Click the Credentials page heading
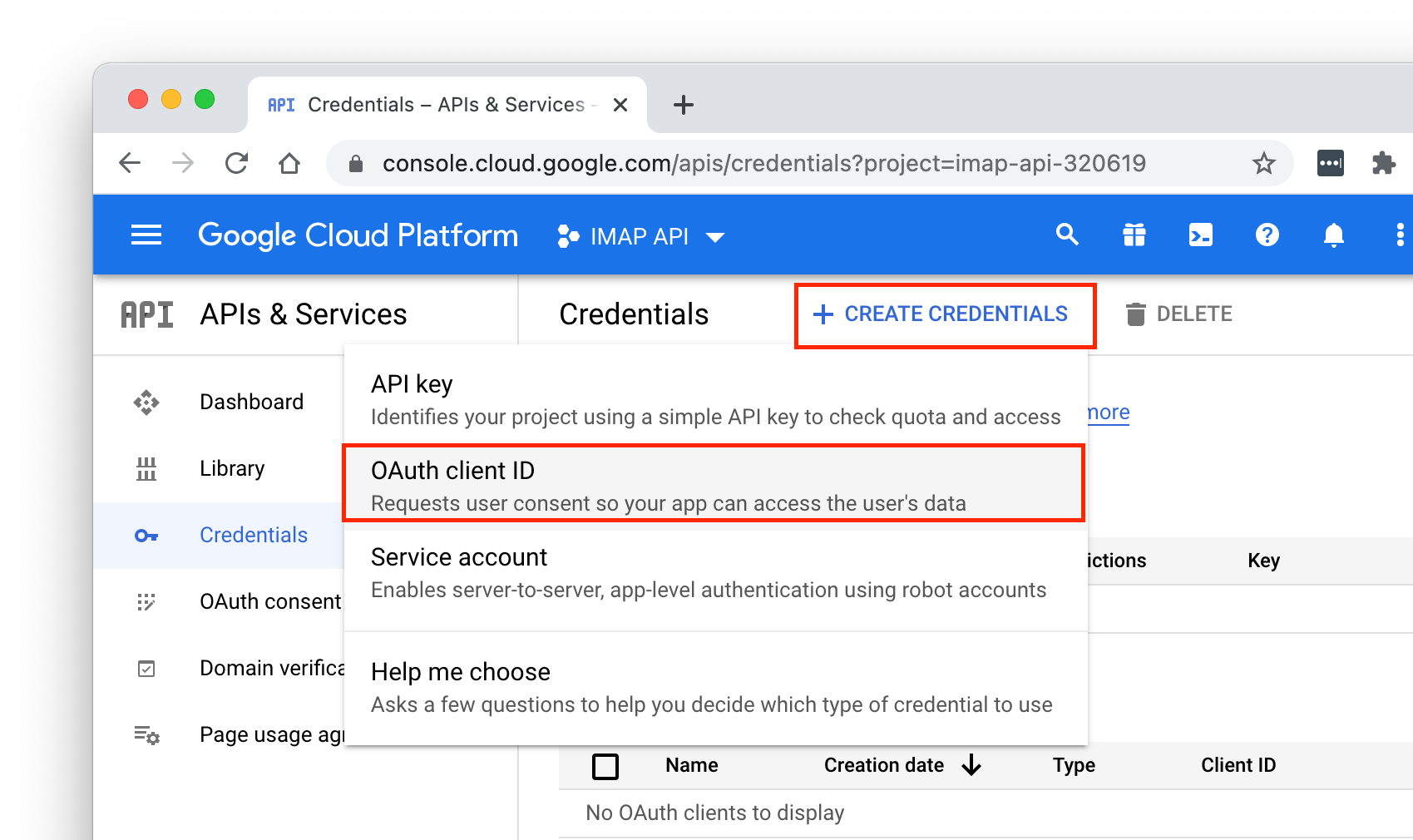 [634, 314]
